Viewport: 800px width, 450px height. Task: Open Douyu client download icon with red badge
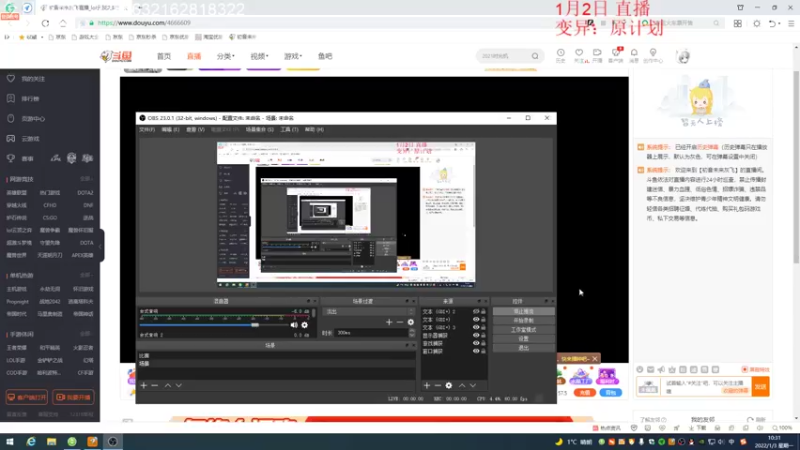click(616, 53)
